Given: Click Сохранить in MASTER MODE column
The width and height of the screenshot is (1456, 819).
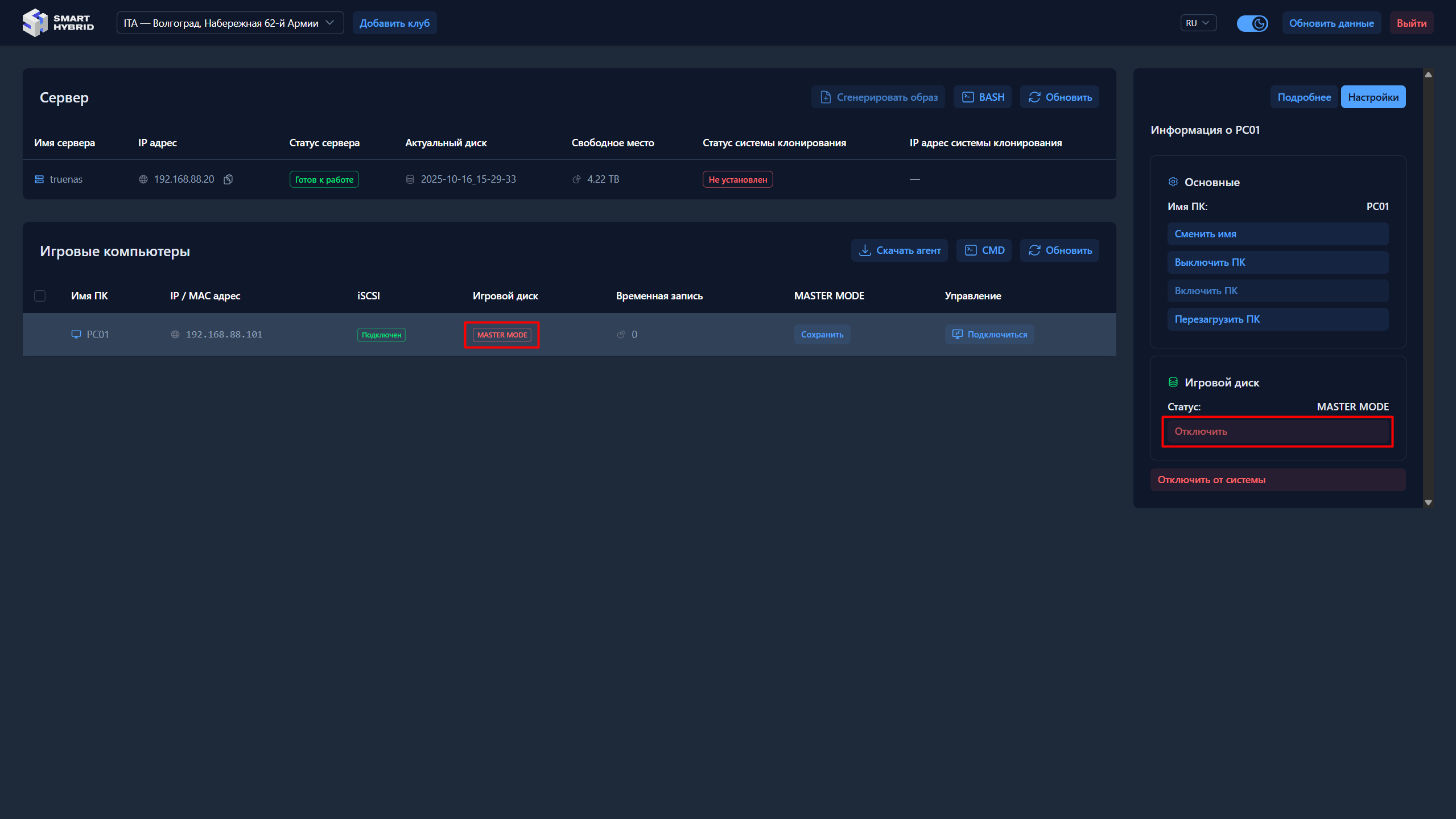Looking at the screenshot, I should click(x=822, y=335).
